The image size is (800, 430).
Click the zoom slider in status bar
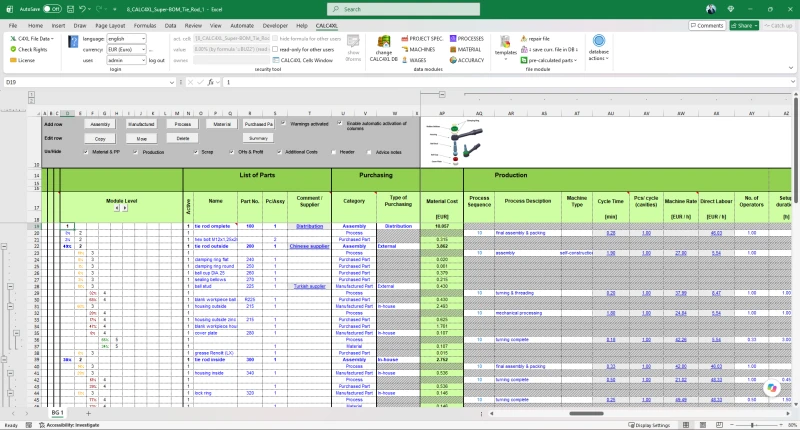pyautogui.click(x=752, y=425)
